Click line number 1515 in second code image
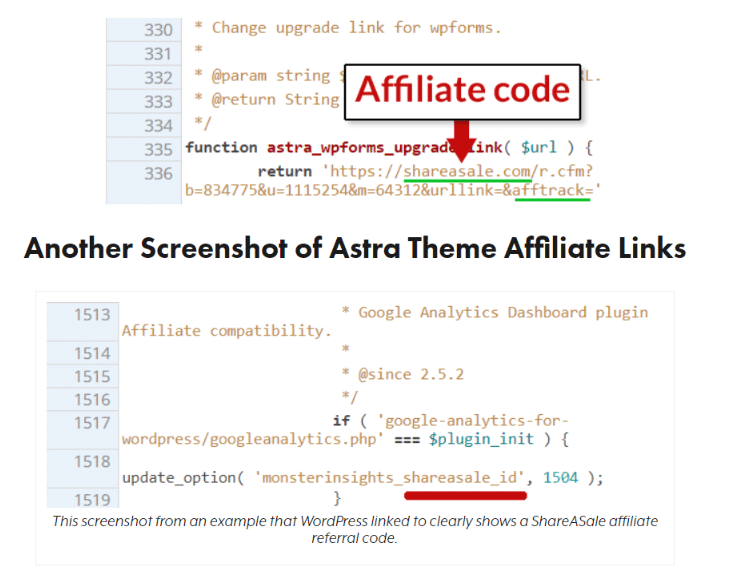Image resolution: width=747 pixels, height=567 pixels. (x=92, y=377)
